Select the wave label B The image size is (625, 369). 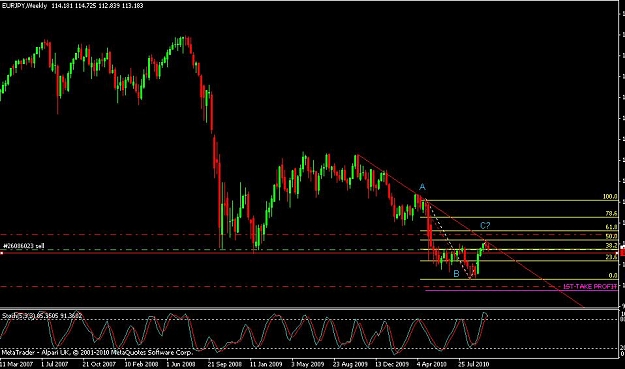click(x=456, y=274)
